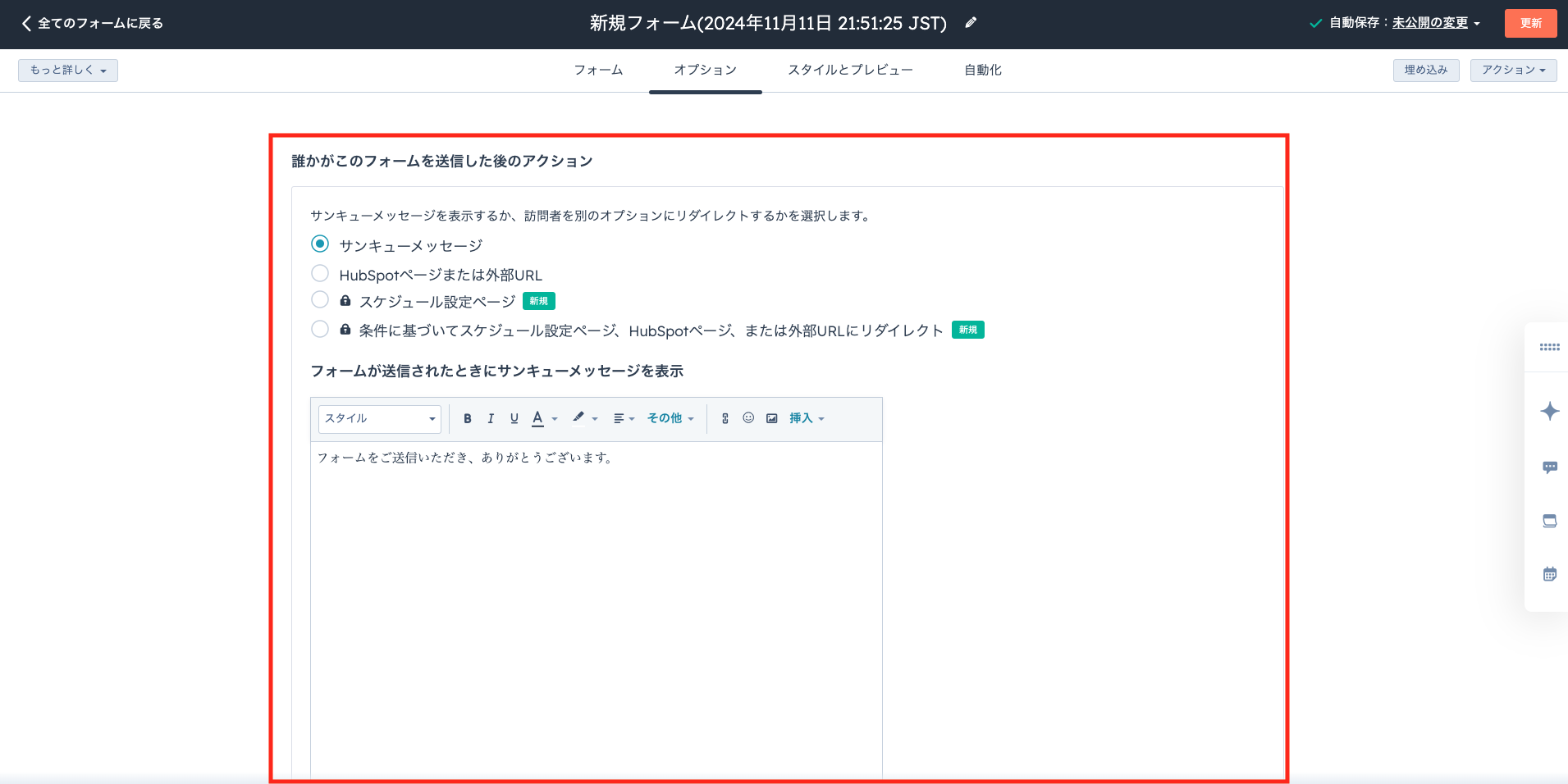This screenshot has width=1568, height=784.
Task: Click the insert image icon
Action: coord(772,418)
